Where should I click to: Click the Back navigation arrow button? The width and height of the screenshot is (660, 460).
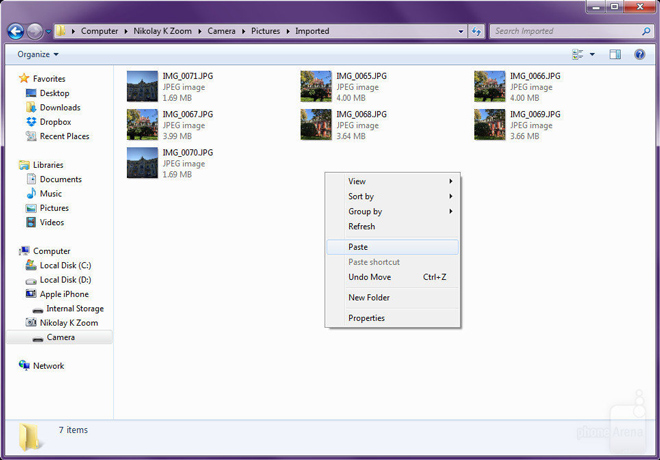pos(15,32)
